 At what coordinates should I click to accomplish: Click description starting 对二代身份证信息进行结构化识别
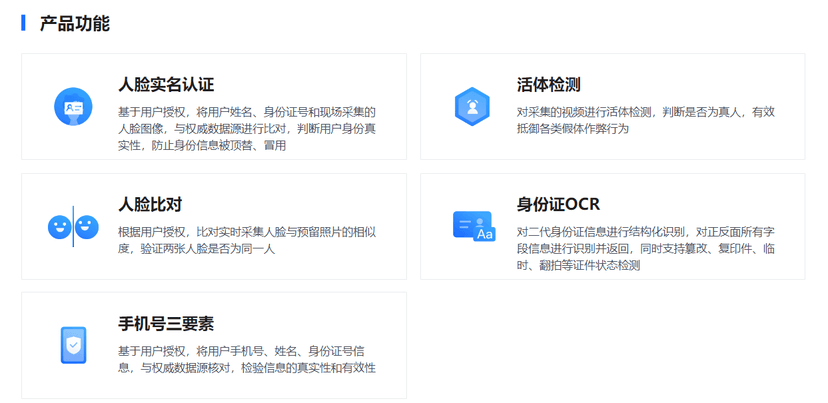(x=645, y=248)
